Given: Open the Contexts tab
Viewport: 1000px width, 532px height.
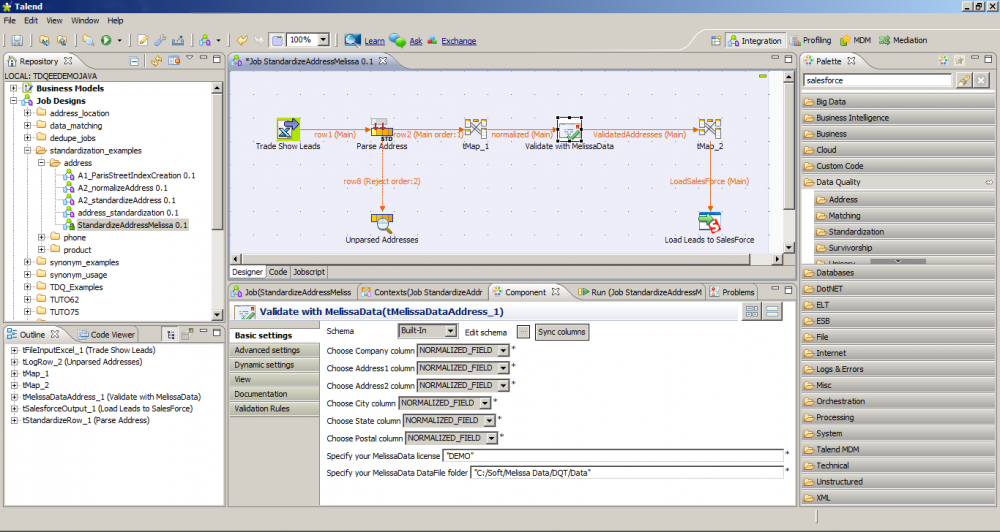Looking at the screenshot, I should pos(422,292).
